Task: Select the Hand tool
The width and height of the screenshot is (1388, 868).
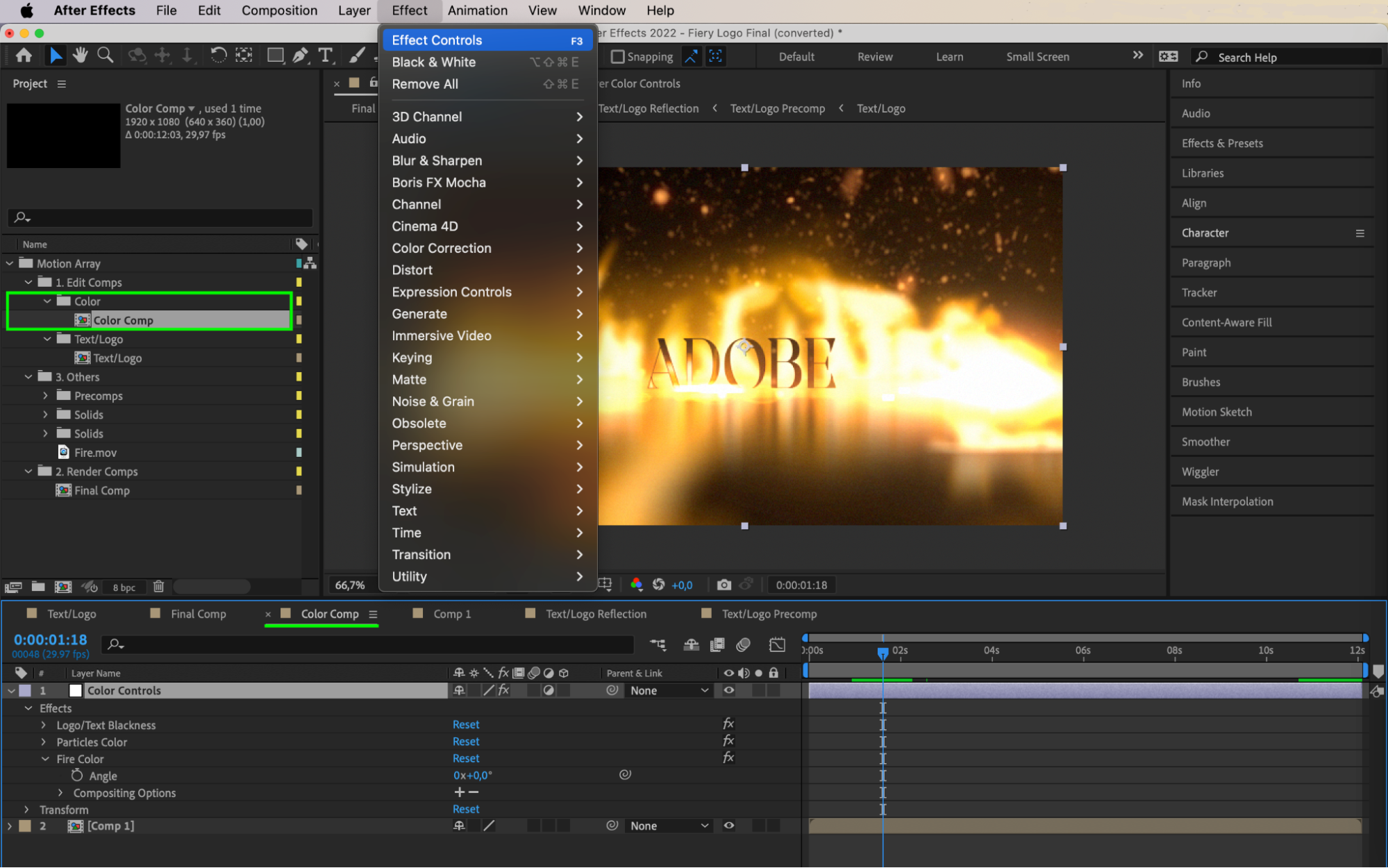Action: click(80, 56)
